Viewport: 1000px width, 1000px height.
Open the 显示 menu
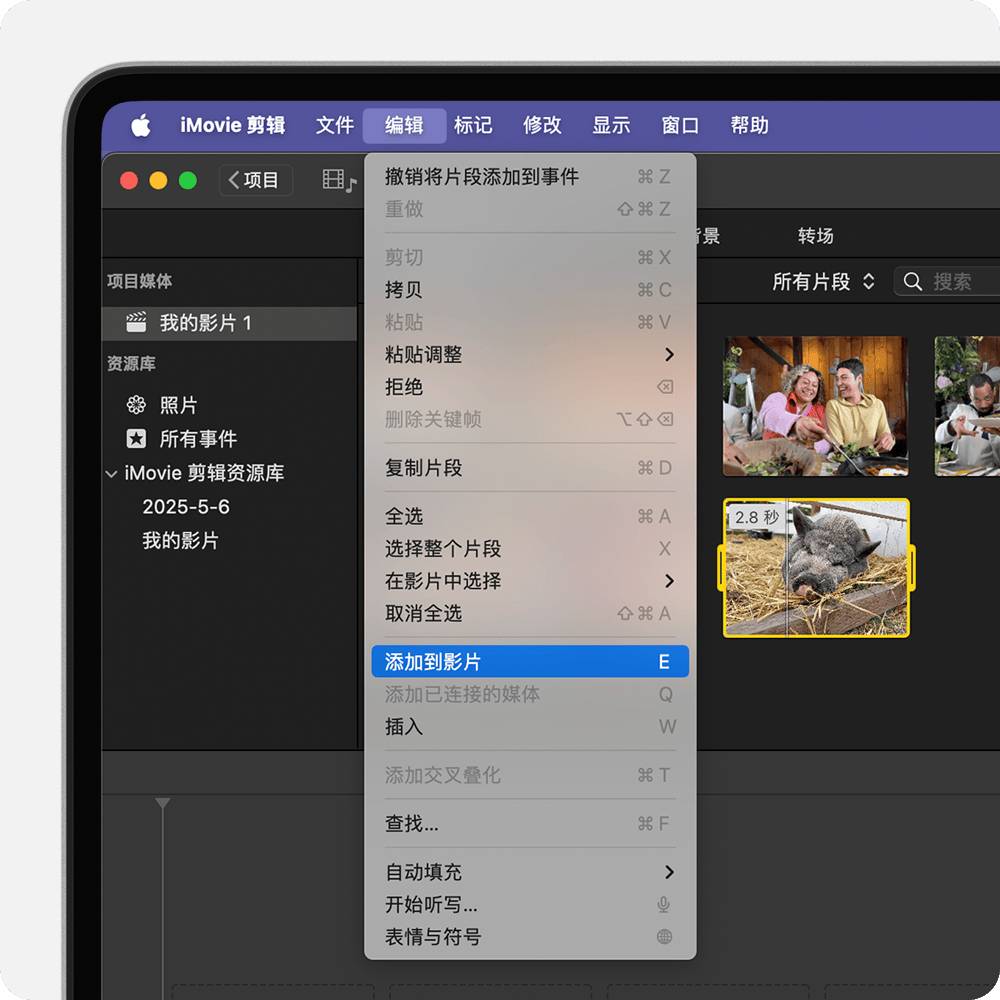(x=611, y=125)
